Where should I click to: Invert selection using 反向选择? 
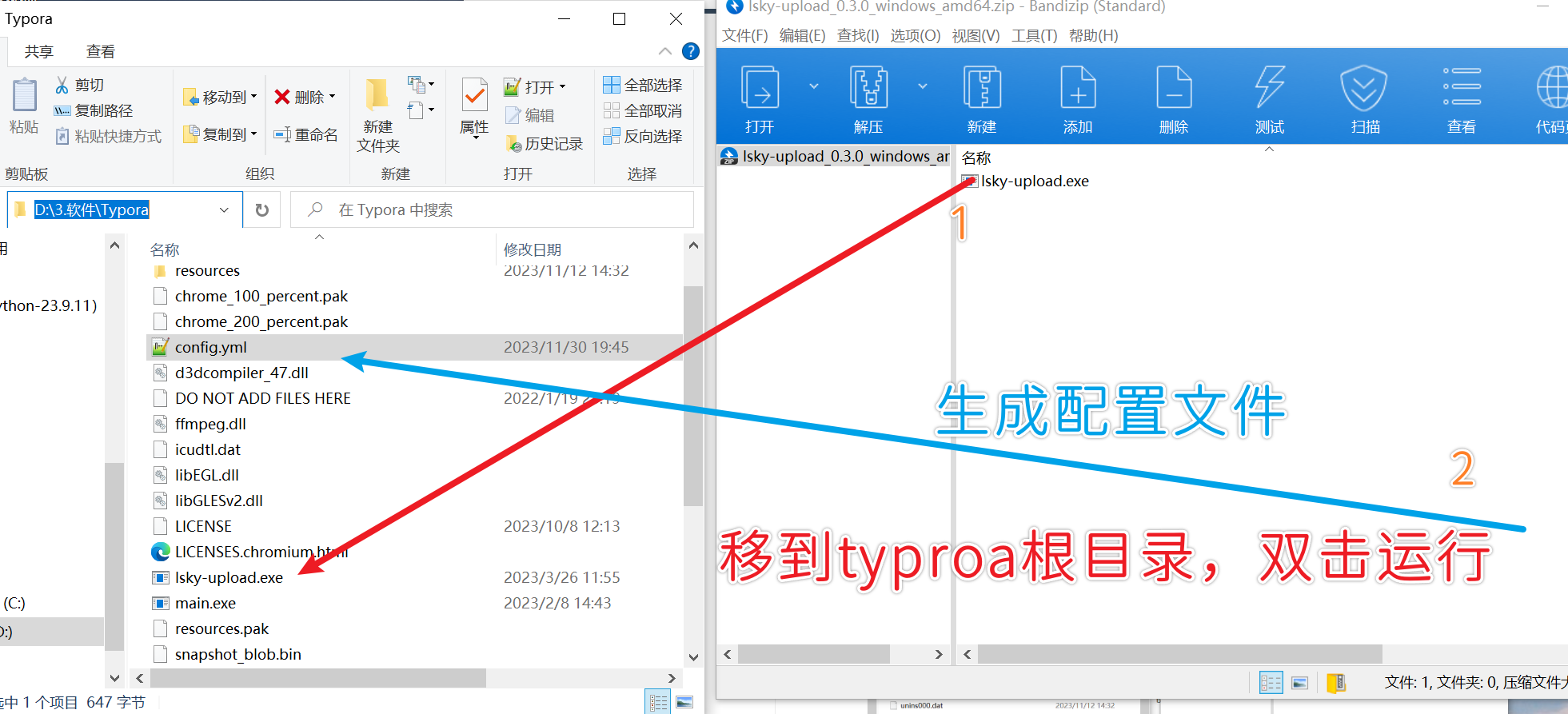(643, 136)
